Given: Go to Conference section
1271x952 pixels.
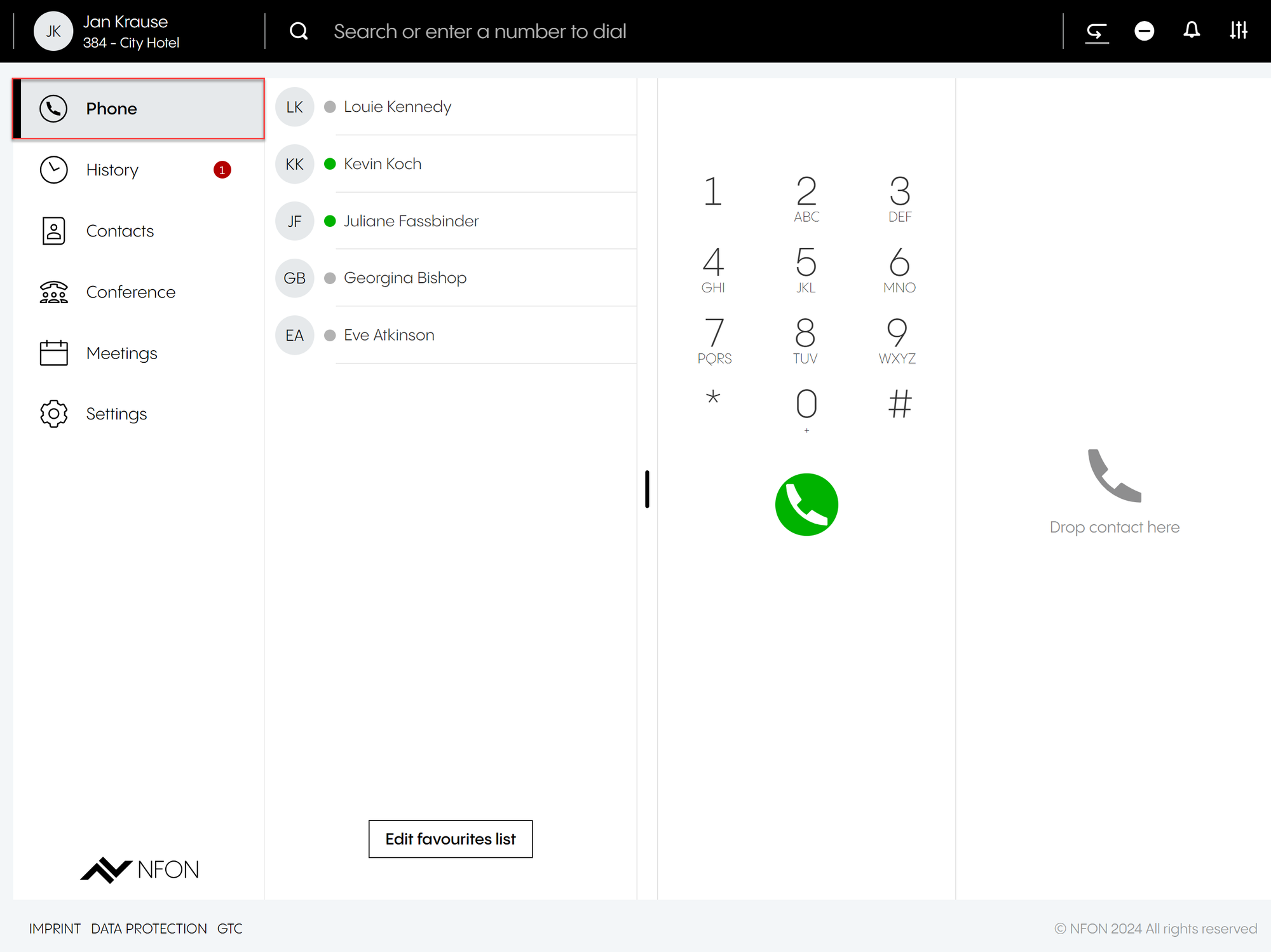Looking at the screenshot, I should (x=130, y=292).
